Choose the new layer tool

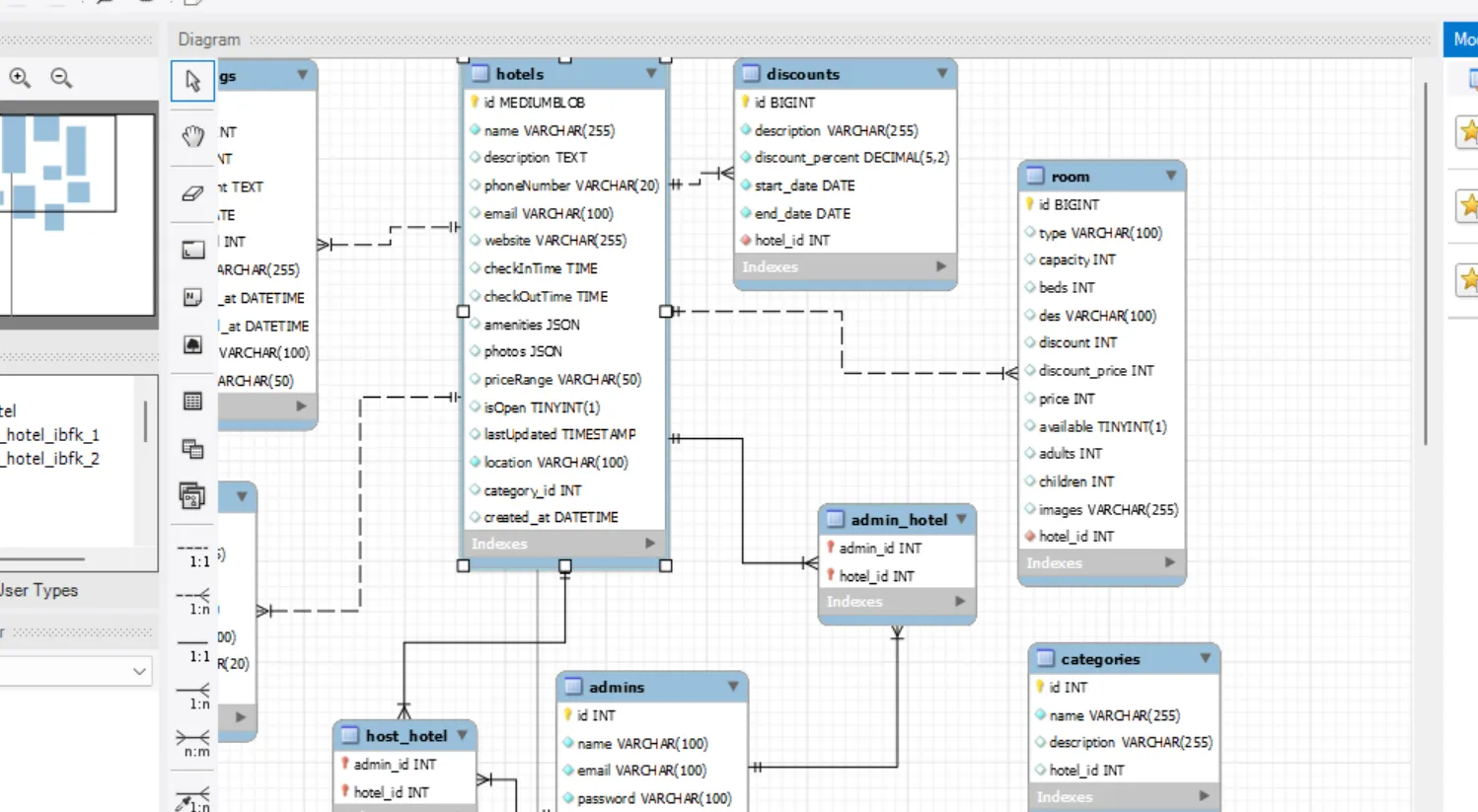192,250
